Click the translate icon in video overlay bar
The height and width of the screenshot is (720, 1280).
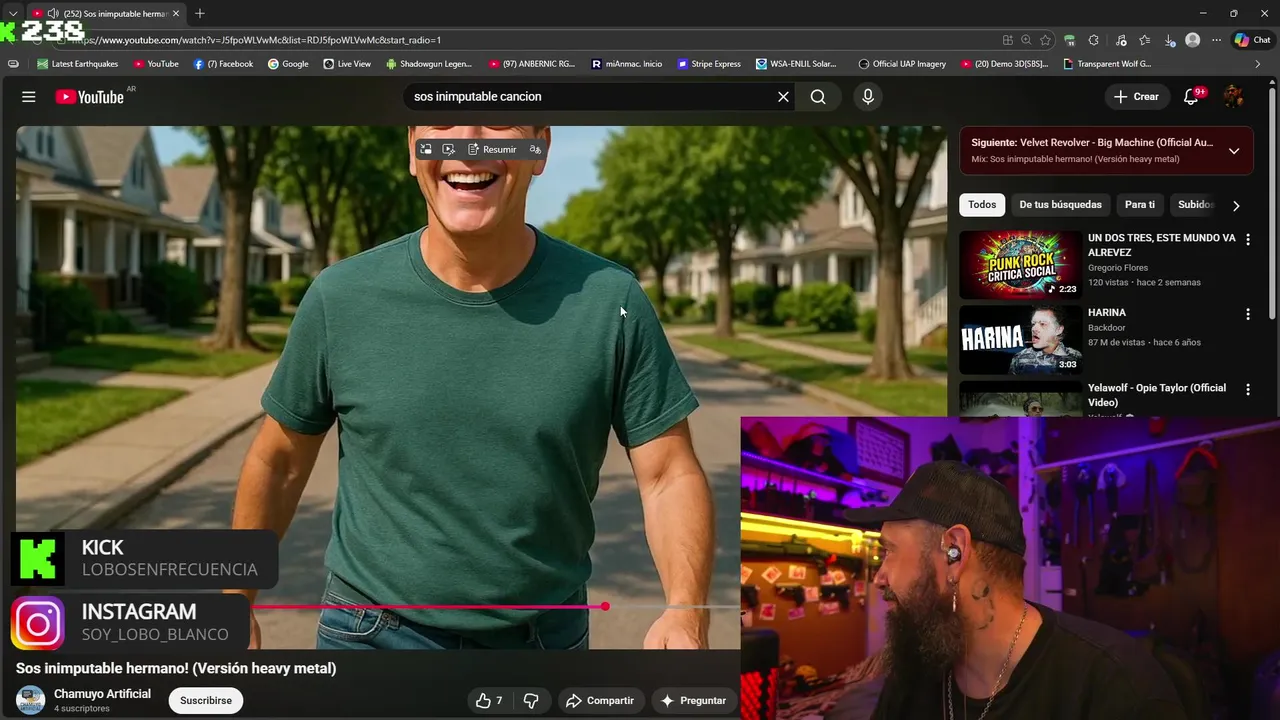535,149
